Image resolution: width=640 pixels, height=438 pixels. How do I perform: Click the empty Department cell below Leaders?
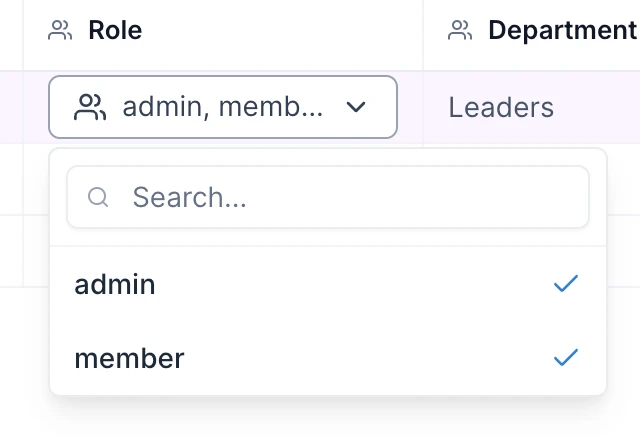[624, 179]
